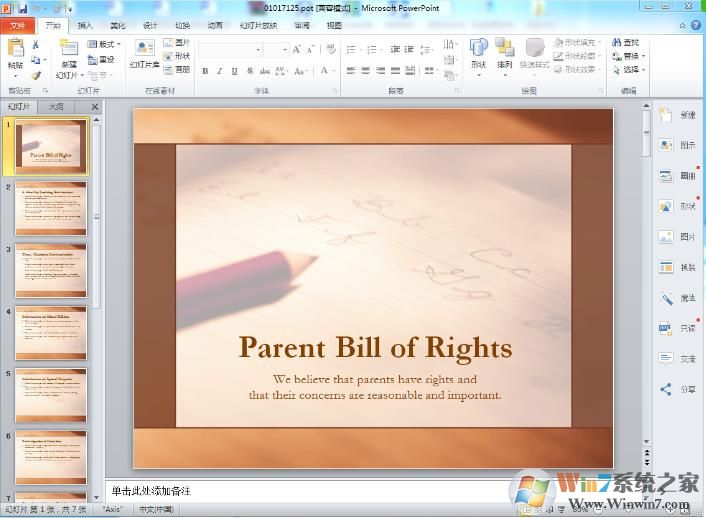Viewport: 706px width, 518px height.
Task: Click the Clear Formatting icon
Action: click(331, 49)
